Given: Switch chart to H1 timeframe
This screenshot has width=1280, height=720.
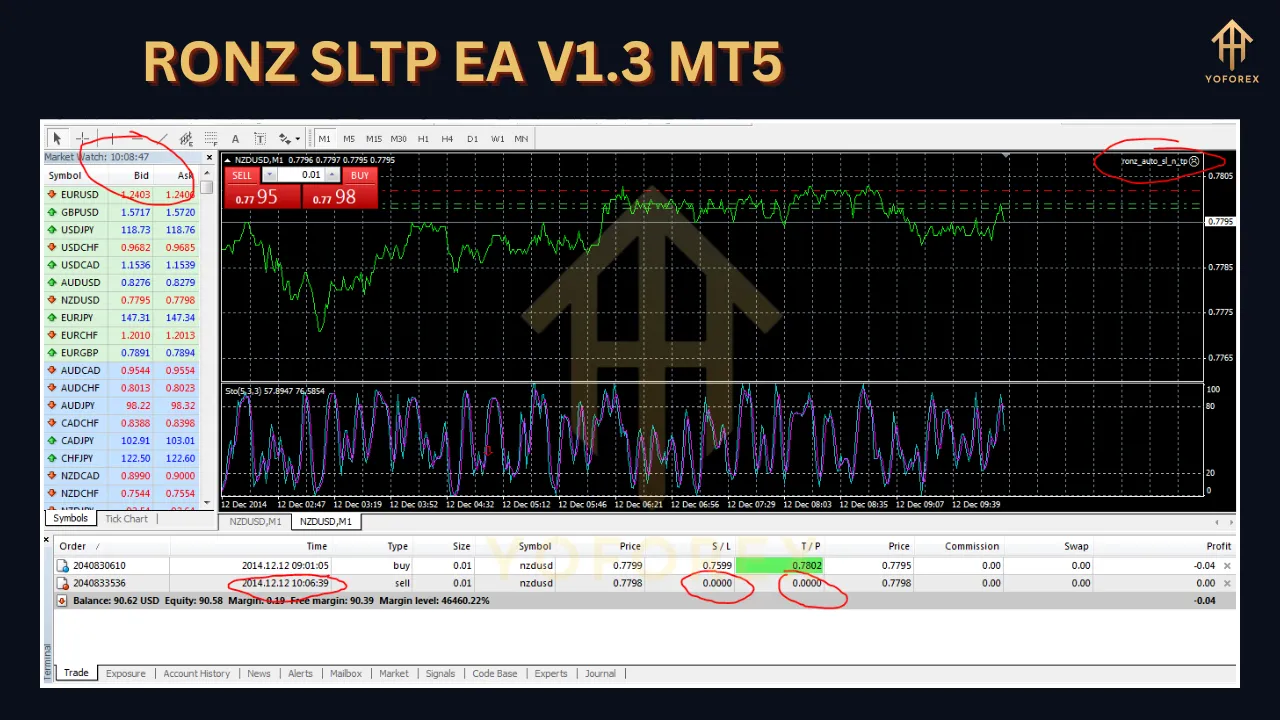Looking at the screenshot, I should click(x=423, y=139).
